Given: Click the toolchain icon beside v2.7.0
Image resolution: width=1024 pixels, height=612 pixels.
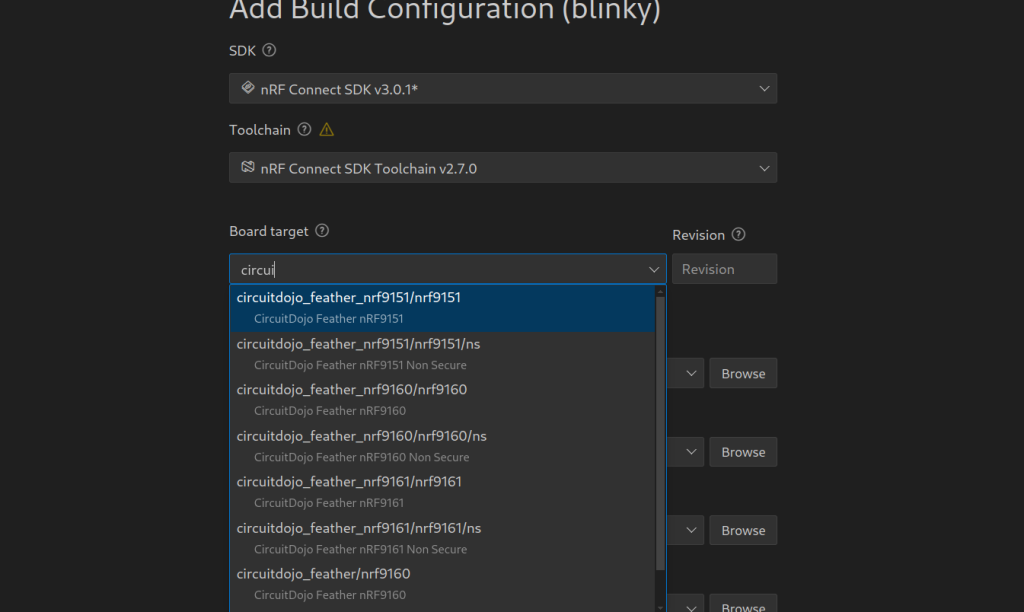Looking at the screenshot, I should coord(248,168).
